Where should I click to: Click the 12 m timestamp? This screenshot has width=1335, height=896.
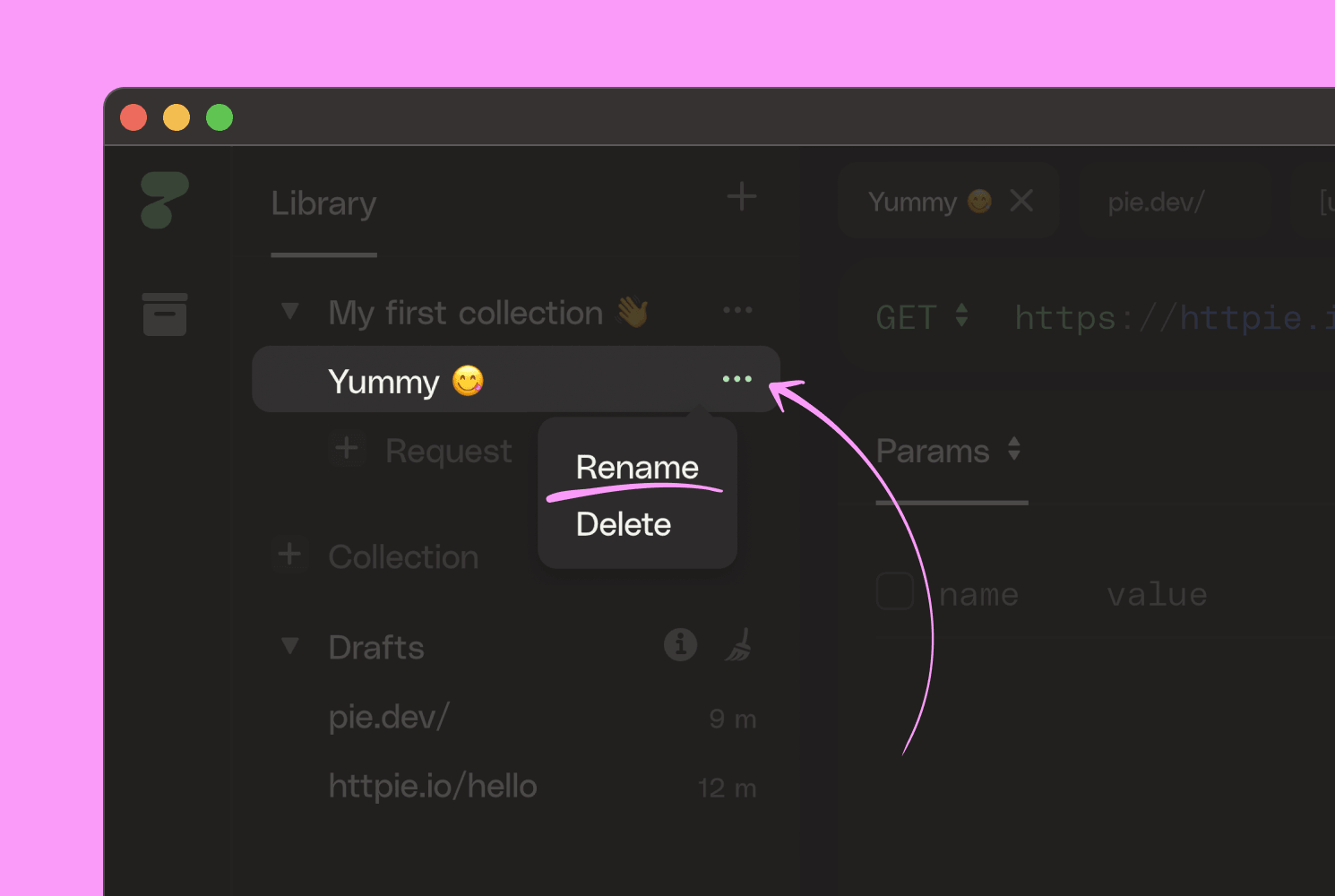(728, 788)
